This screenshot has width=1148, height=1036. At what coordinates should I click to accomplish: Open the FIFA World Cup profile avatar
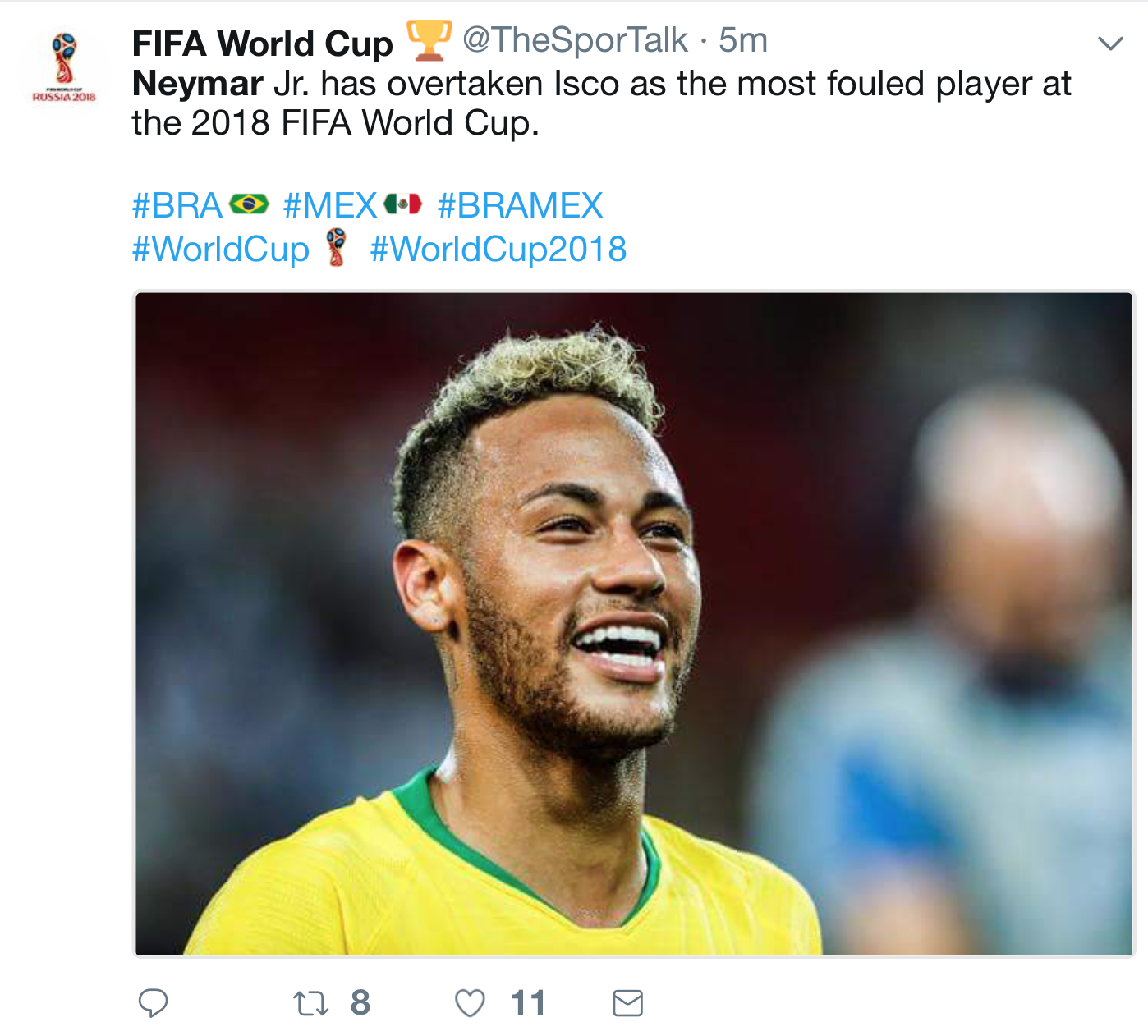pos(63,64)
